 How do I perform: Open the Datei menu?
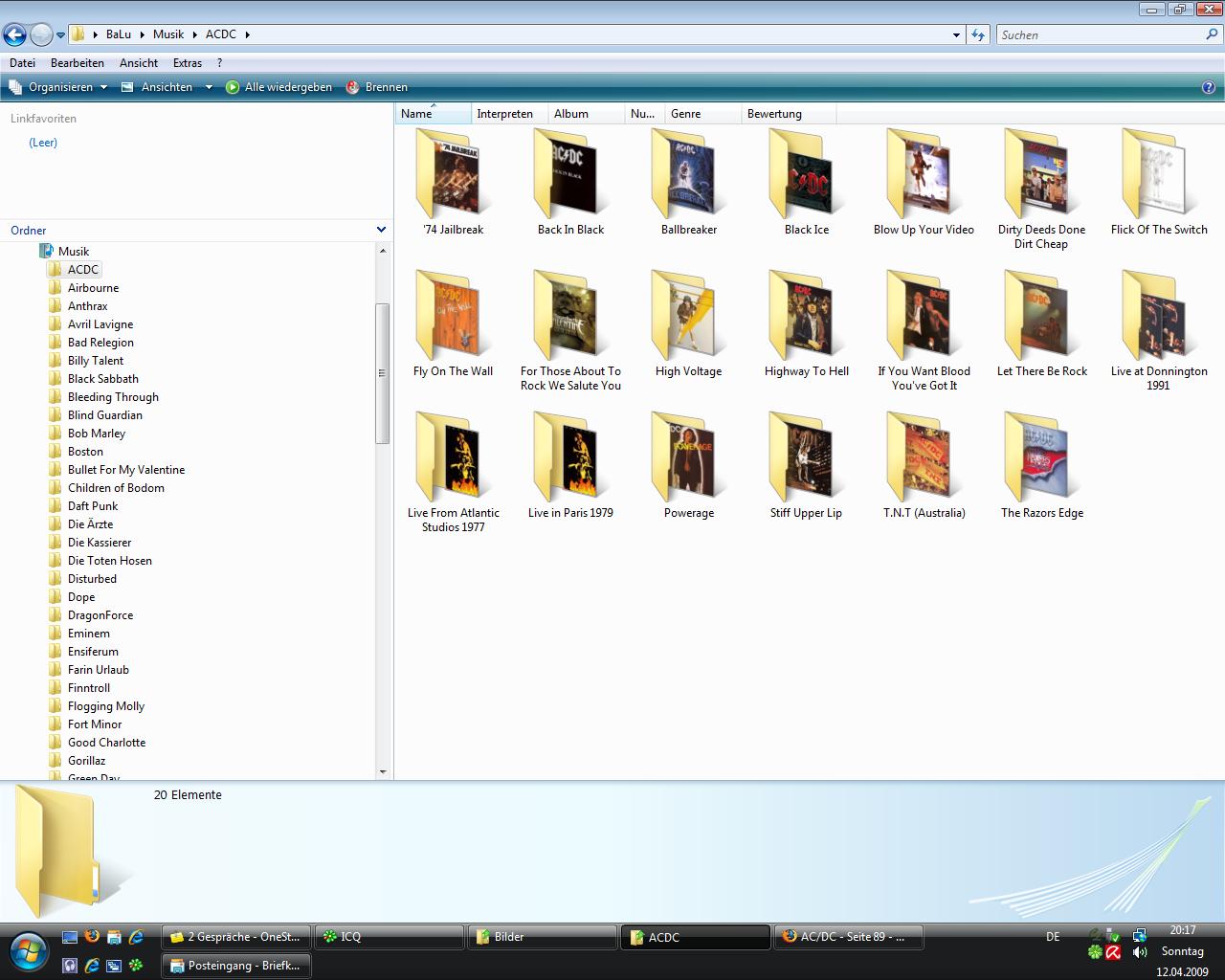(22, 63)
